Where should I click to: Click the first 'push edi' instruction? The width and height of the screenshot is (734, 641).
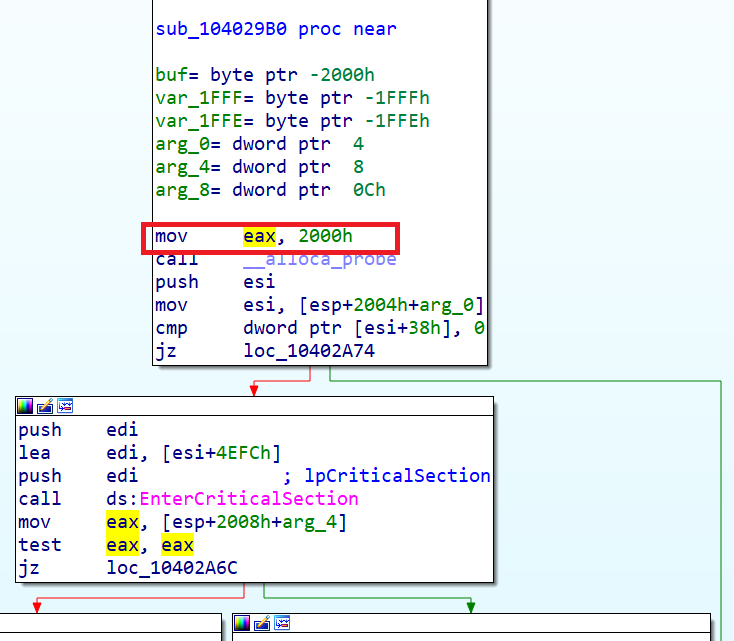78,430
